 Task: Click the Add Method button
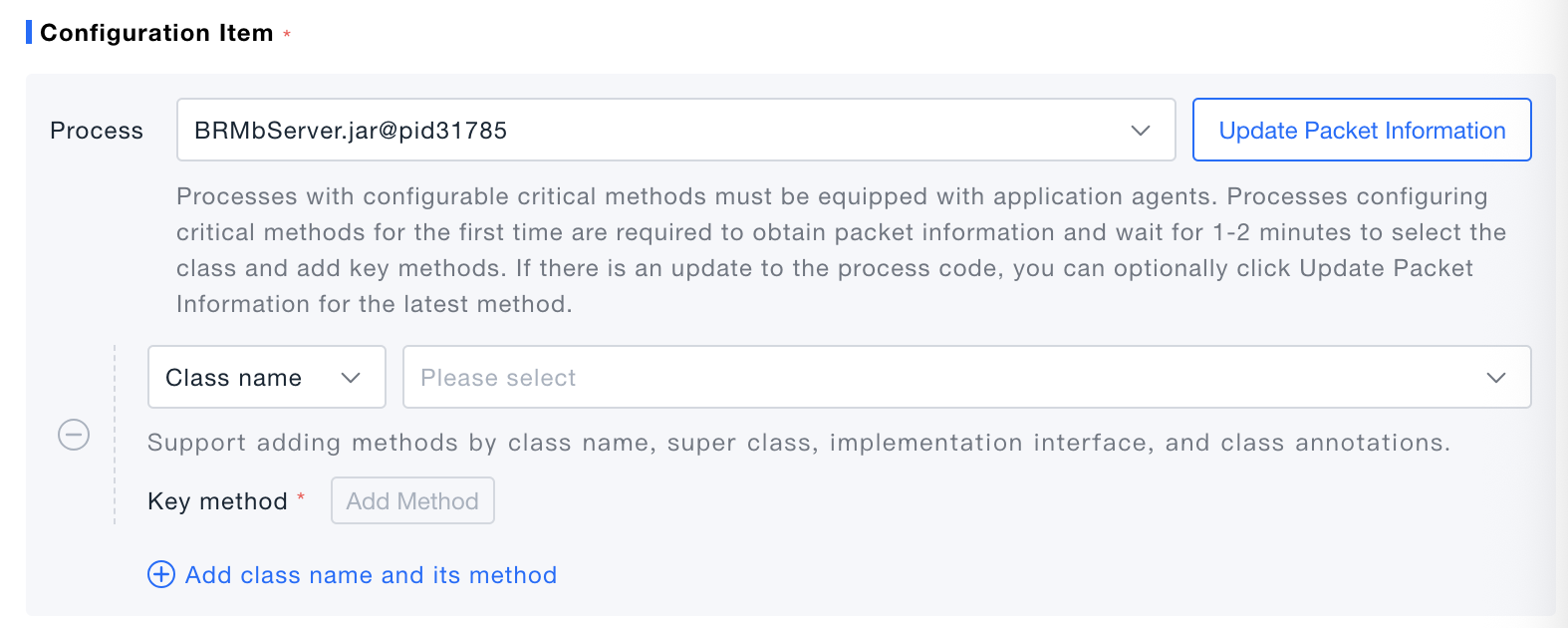[x=412, y=501]
